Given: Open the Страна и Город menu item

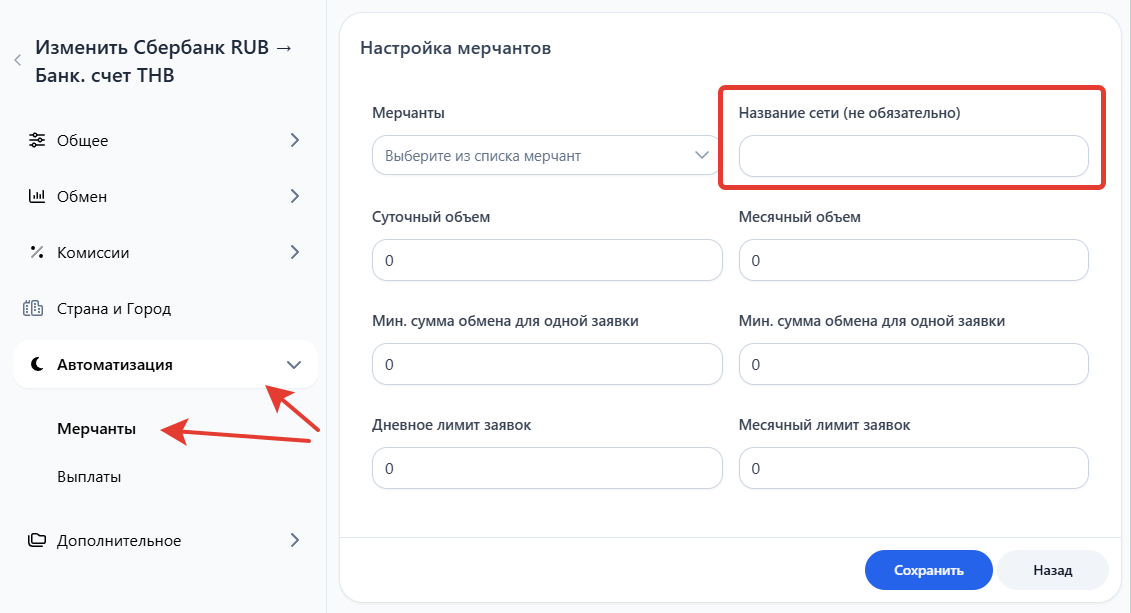Looking at the screenshot, I should click(x=113, y=309).
